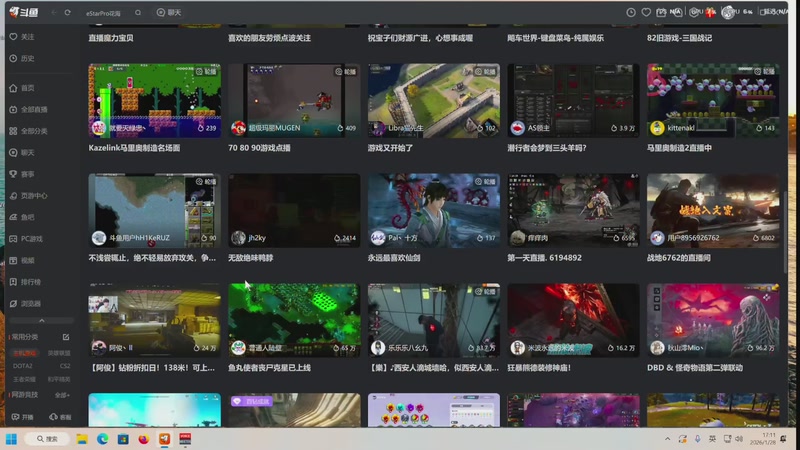Refresh the page with reload icon
This screenshot has width=800, height=450.
67,12
